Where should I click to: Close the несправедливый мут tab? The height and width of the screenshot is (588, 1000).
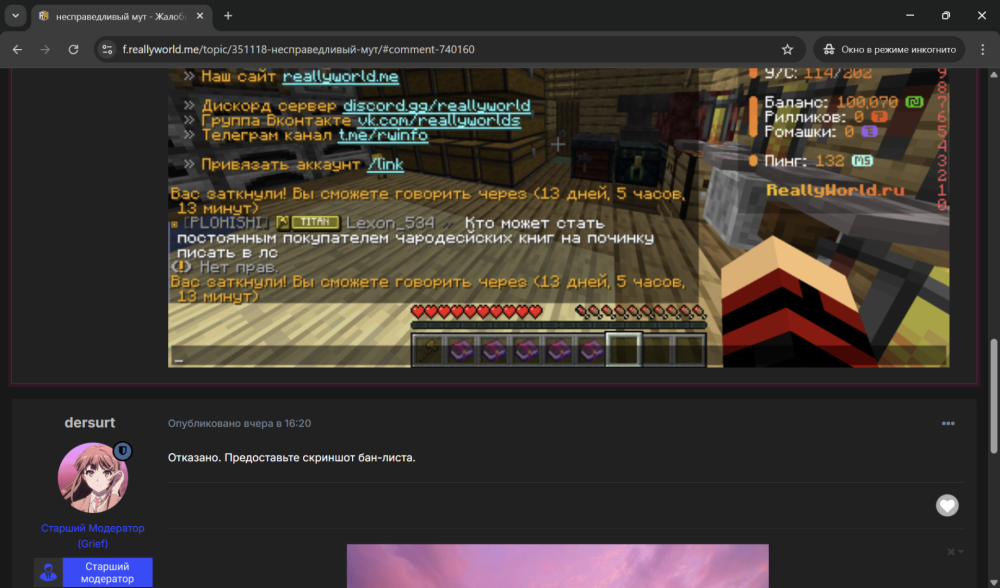(x=200, y=16)
